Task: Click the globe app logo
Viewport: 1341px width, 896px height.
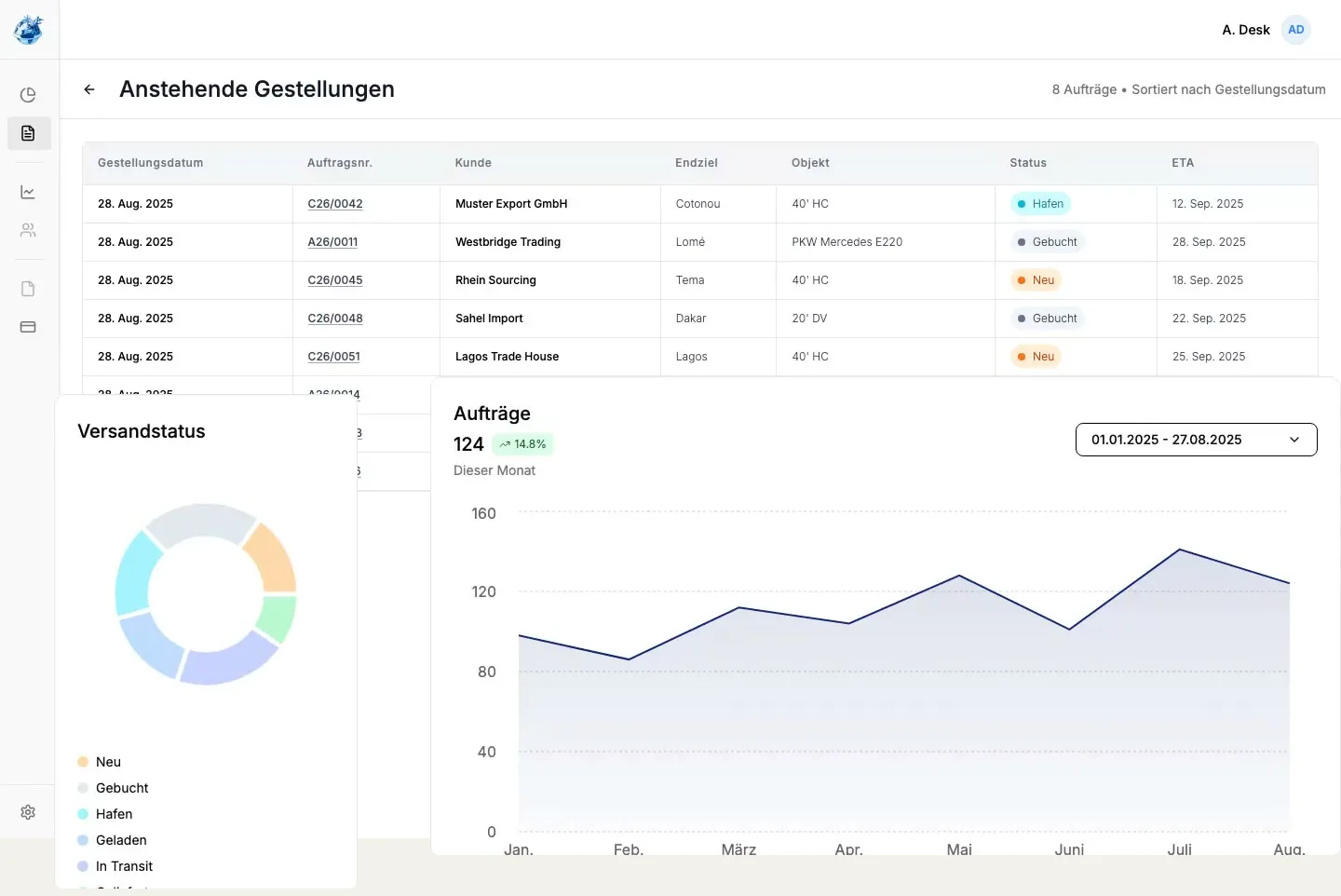Action: (29, 30)
